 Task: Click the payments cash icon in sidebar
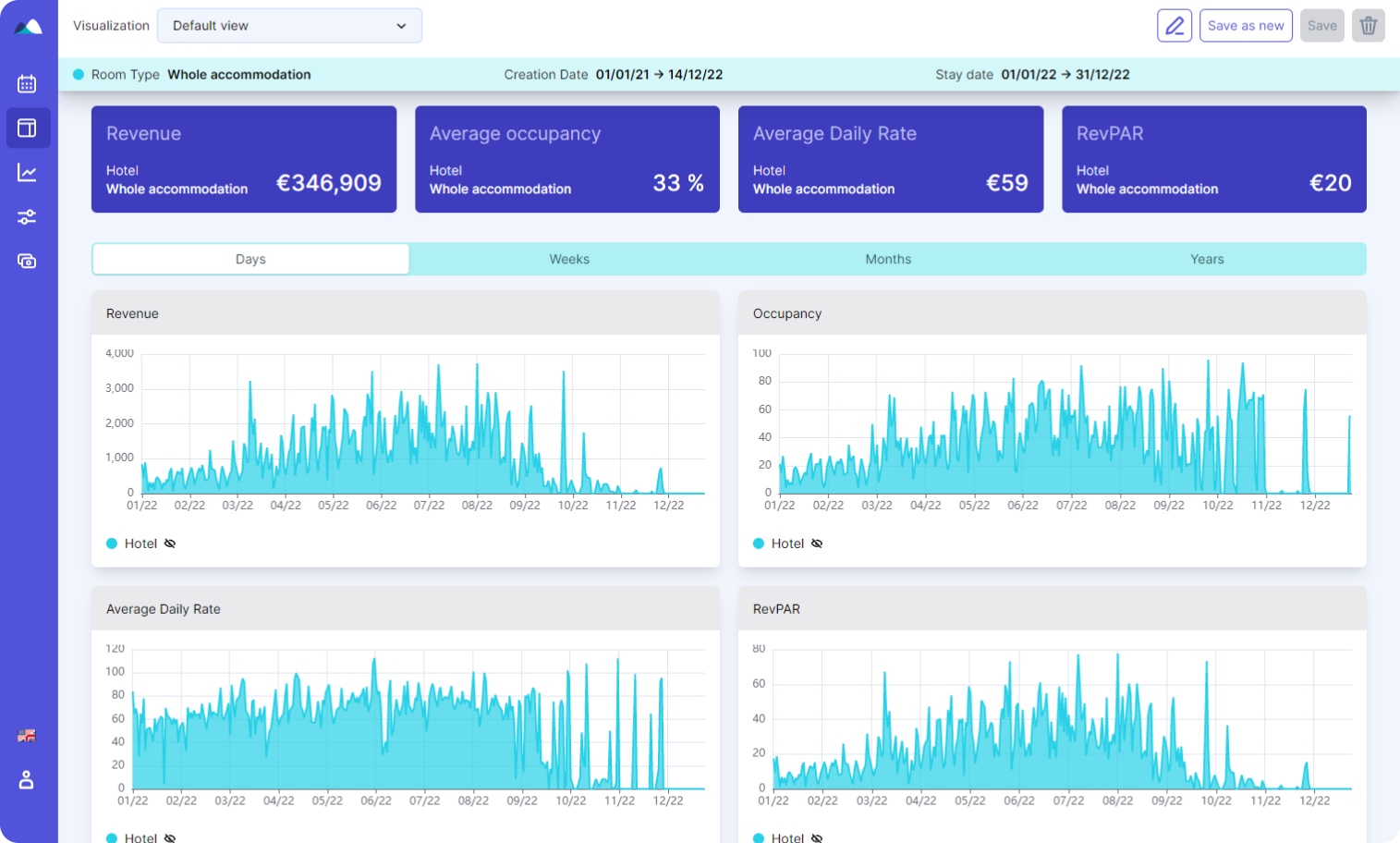tap(27, 262)
